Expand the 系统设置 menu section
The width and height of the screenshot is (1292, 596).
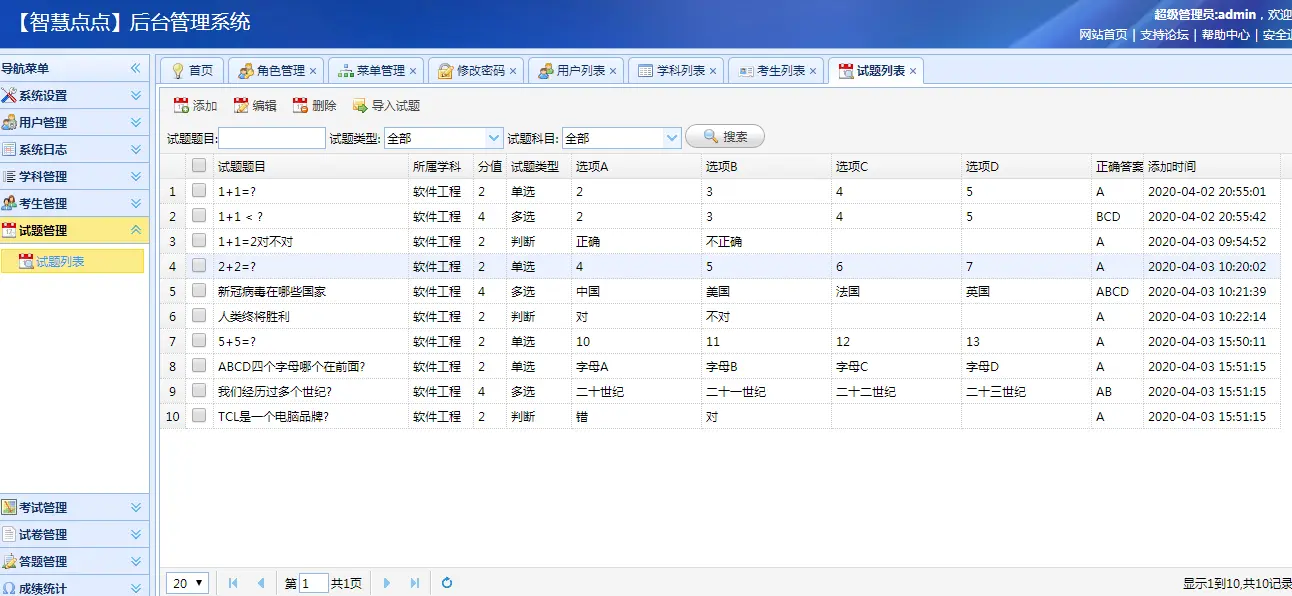pos(136,95)
